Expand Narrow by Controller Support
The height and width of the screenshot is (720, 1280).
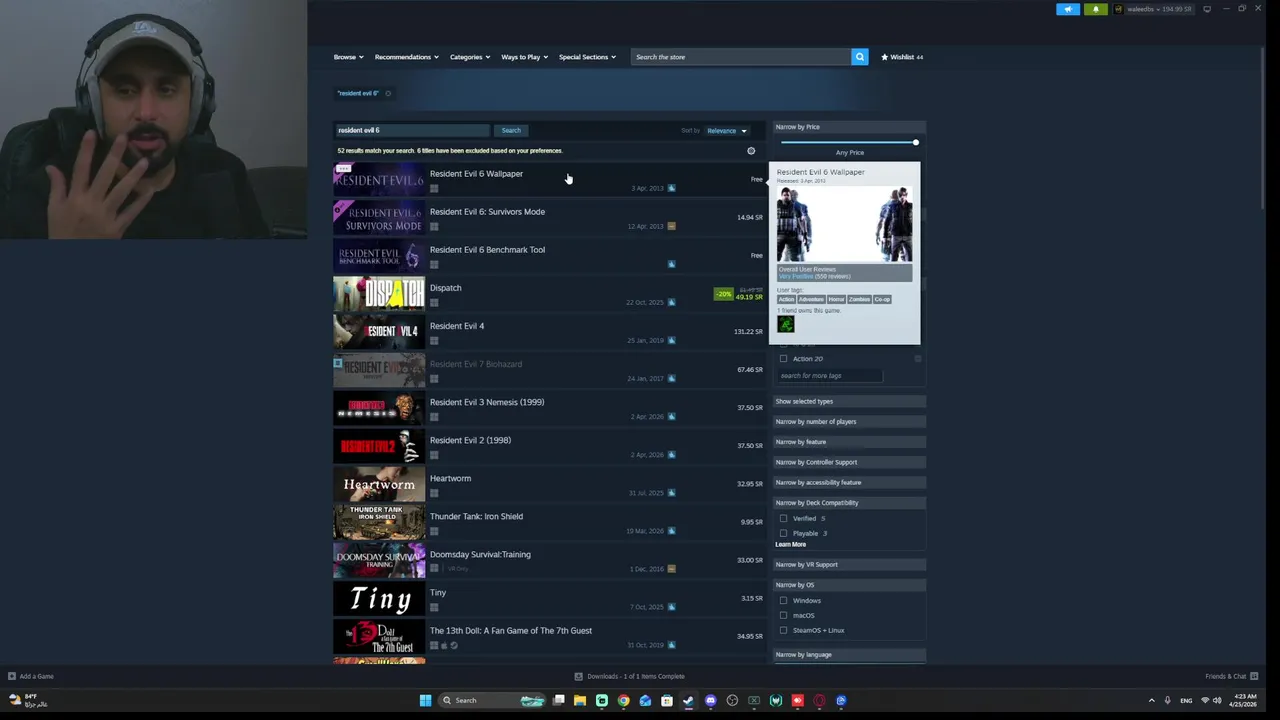(848, 462)
